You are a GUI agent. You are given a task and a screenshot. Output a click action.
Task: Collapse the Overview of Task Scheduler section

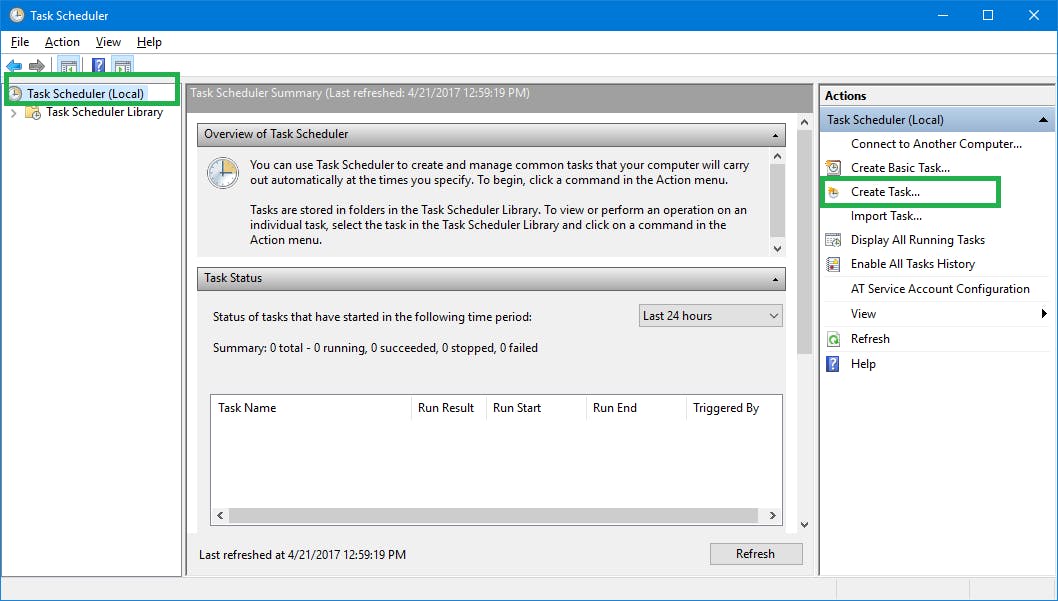tap(775, 135)
